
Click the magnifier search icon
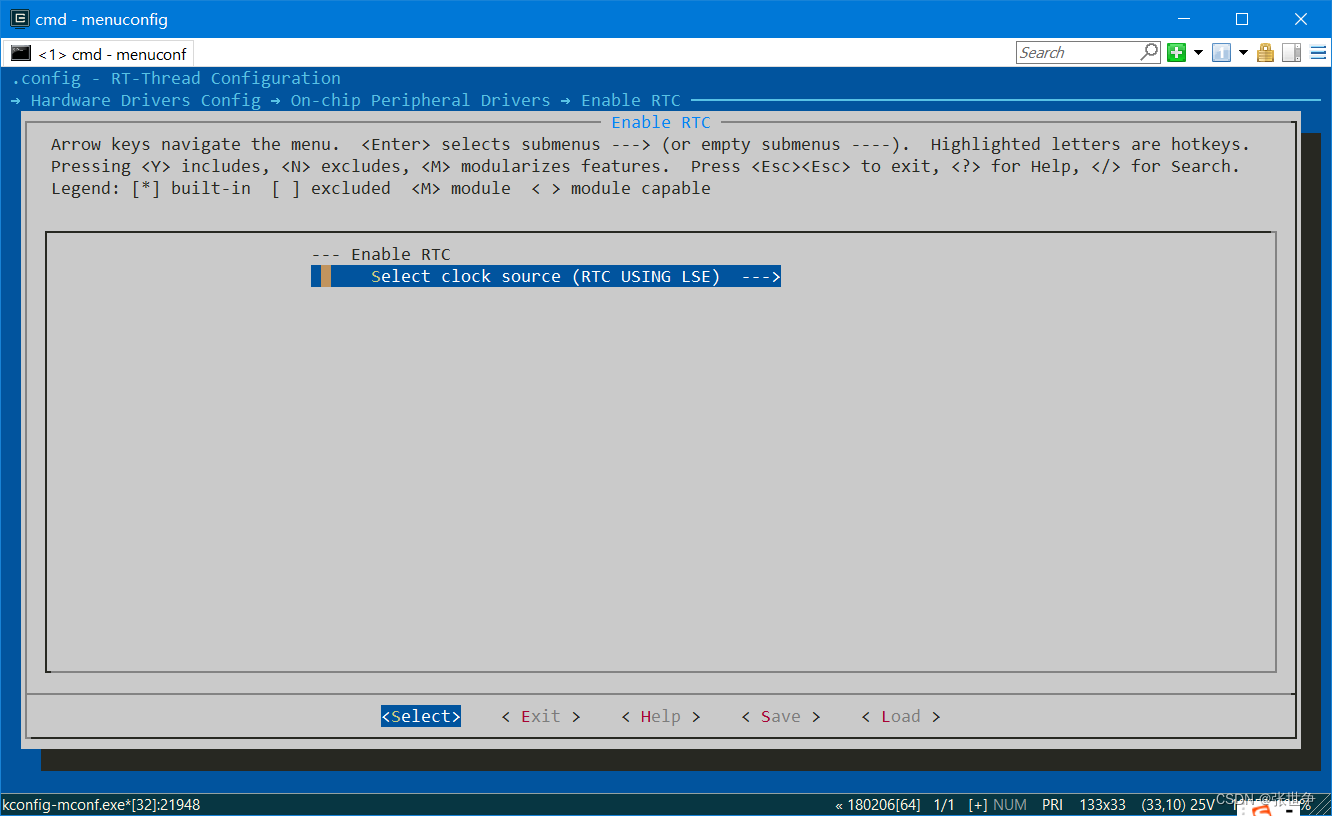click(1150, 51)
